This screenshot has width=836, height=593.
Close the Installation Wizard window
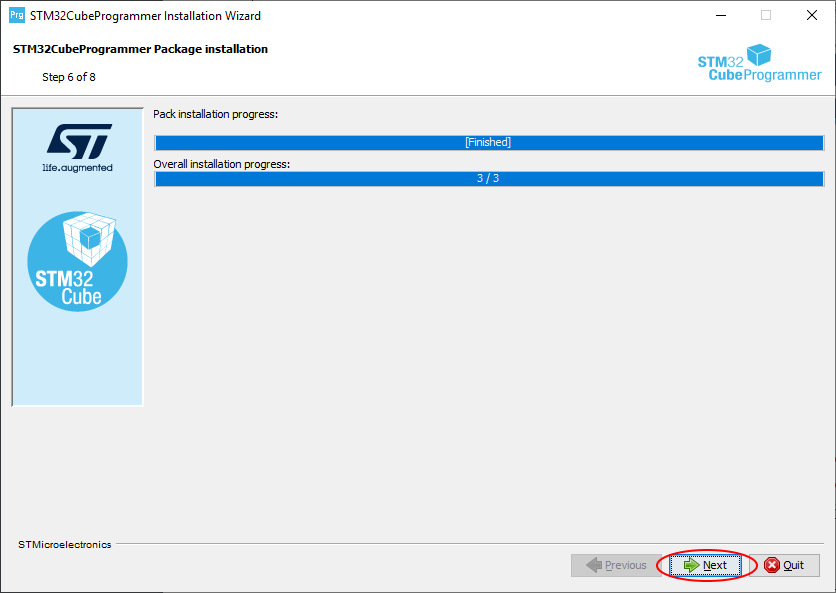pos(811,15)
